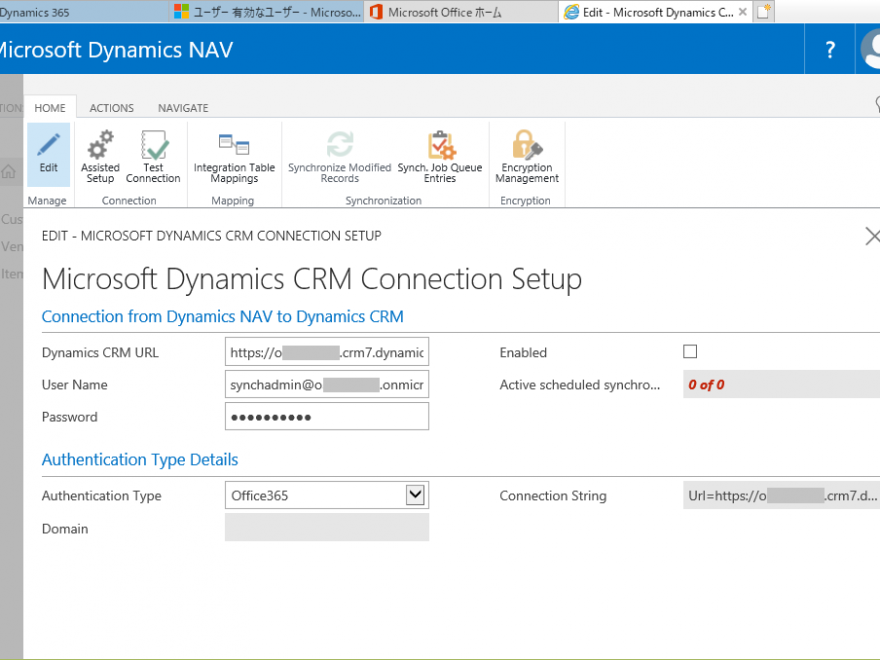880x660 pixels.
Task: Click the Password input field
Action: (327, 417)
